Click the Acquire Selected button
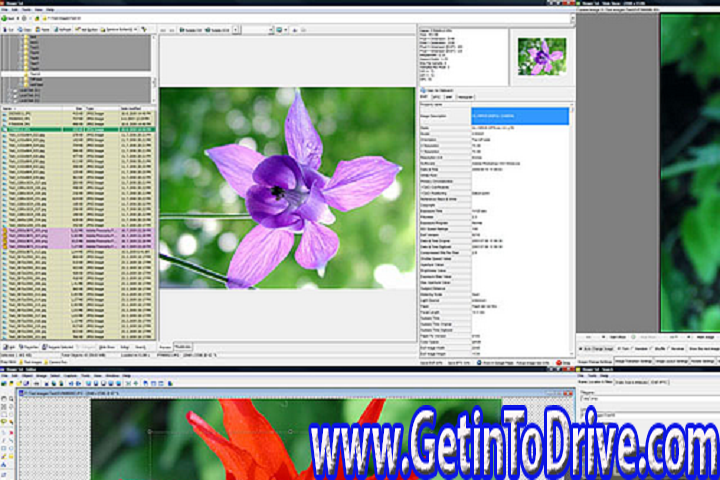 coord(58,347)
